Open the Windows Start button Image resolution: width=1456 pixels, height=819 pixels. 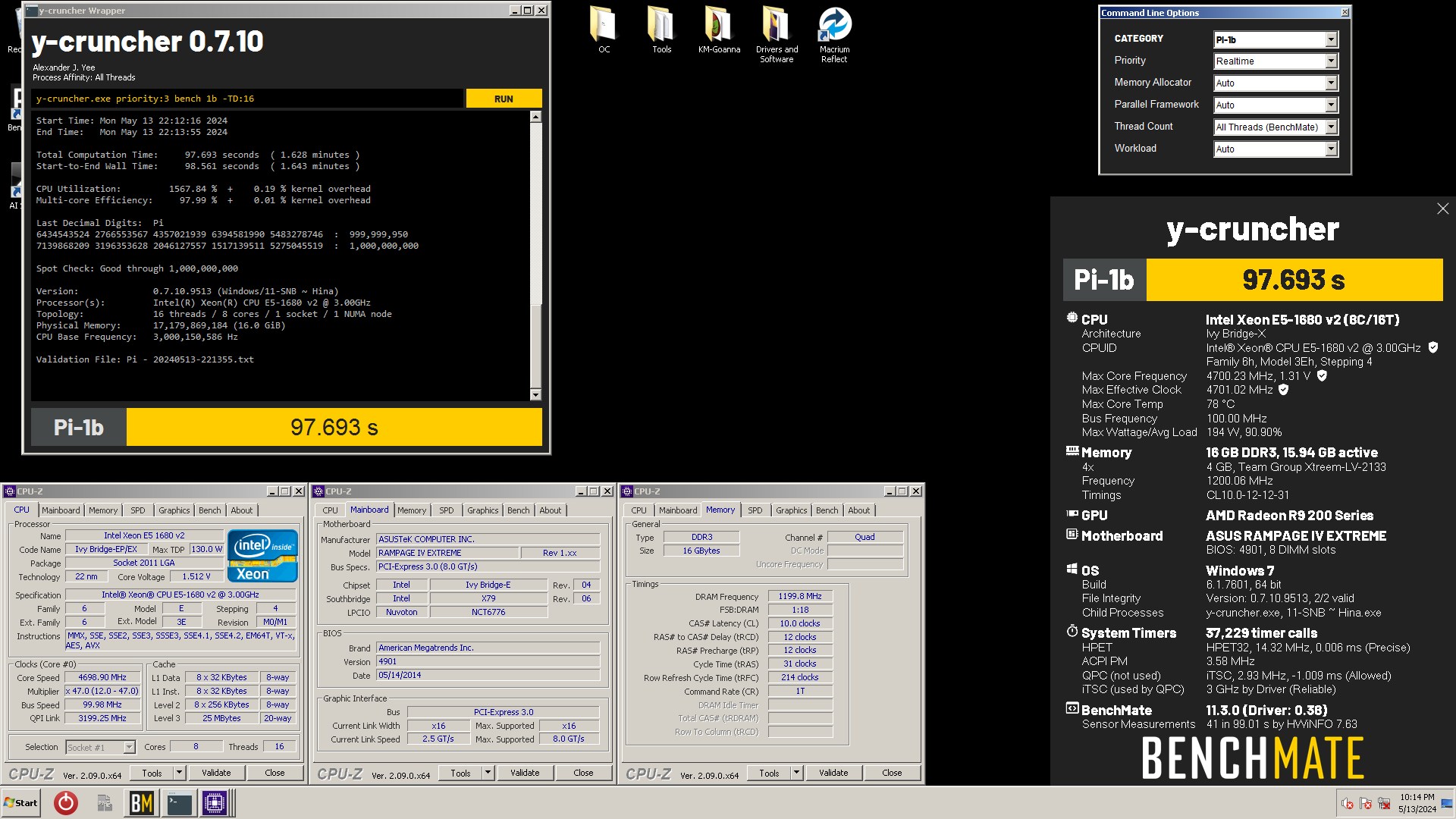click(x=20, y=802)
